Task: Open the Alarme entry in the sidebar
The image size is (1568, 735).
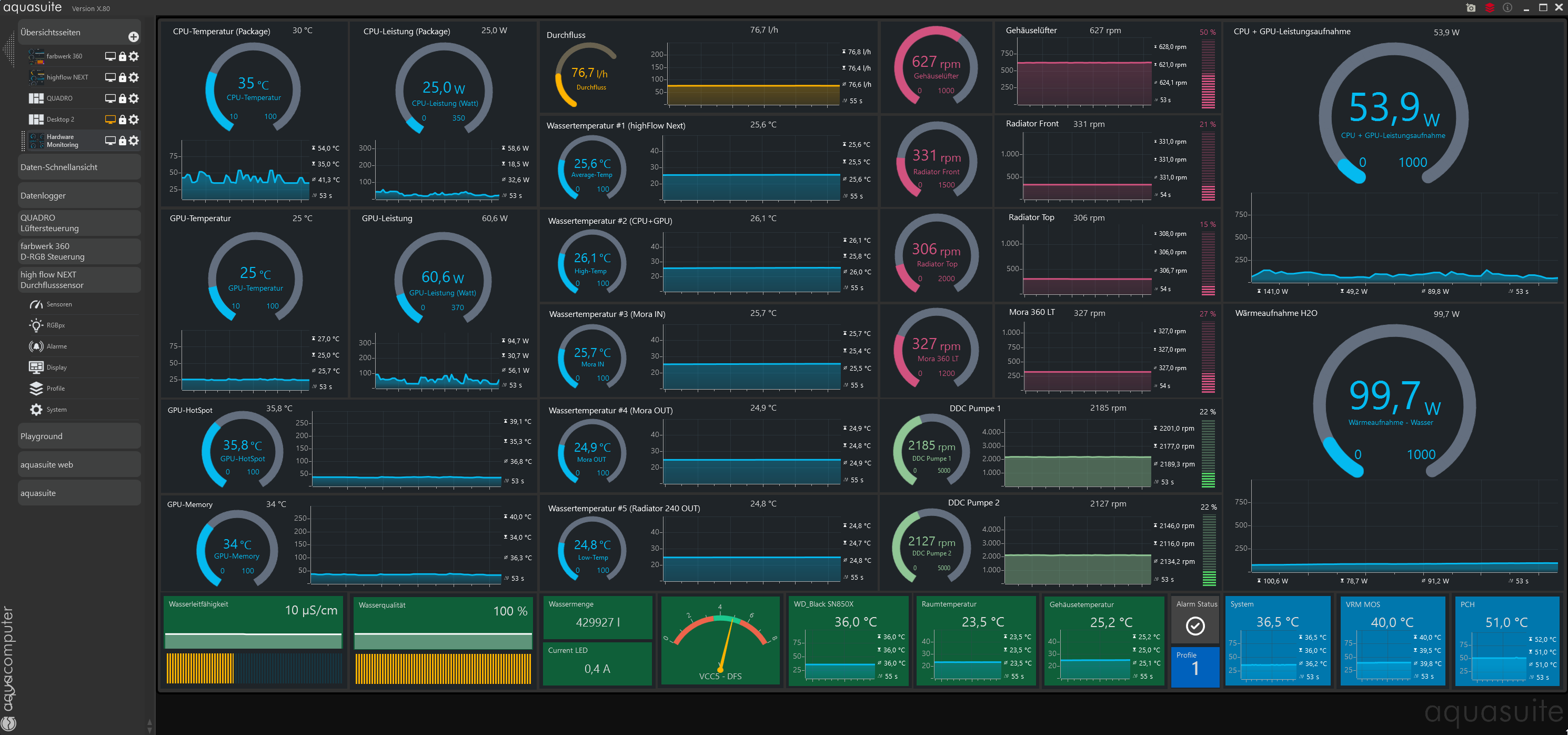Action: (x=57, y=346)
